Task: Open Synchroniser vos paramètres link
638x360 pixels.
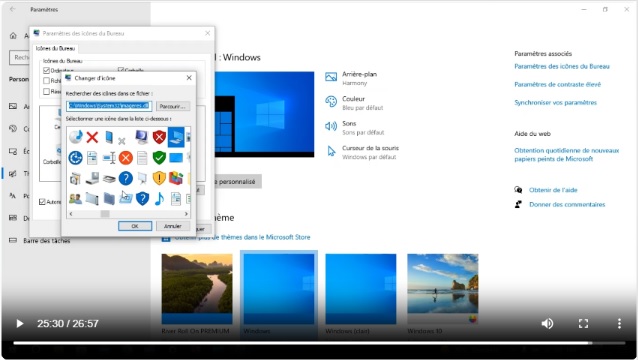Action: tap(555, 103)
